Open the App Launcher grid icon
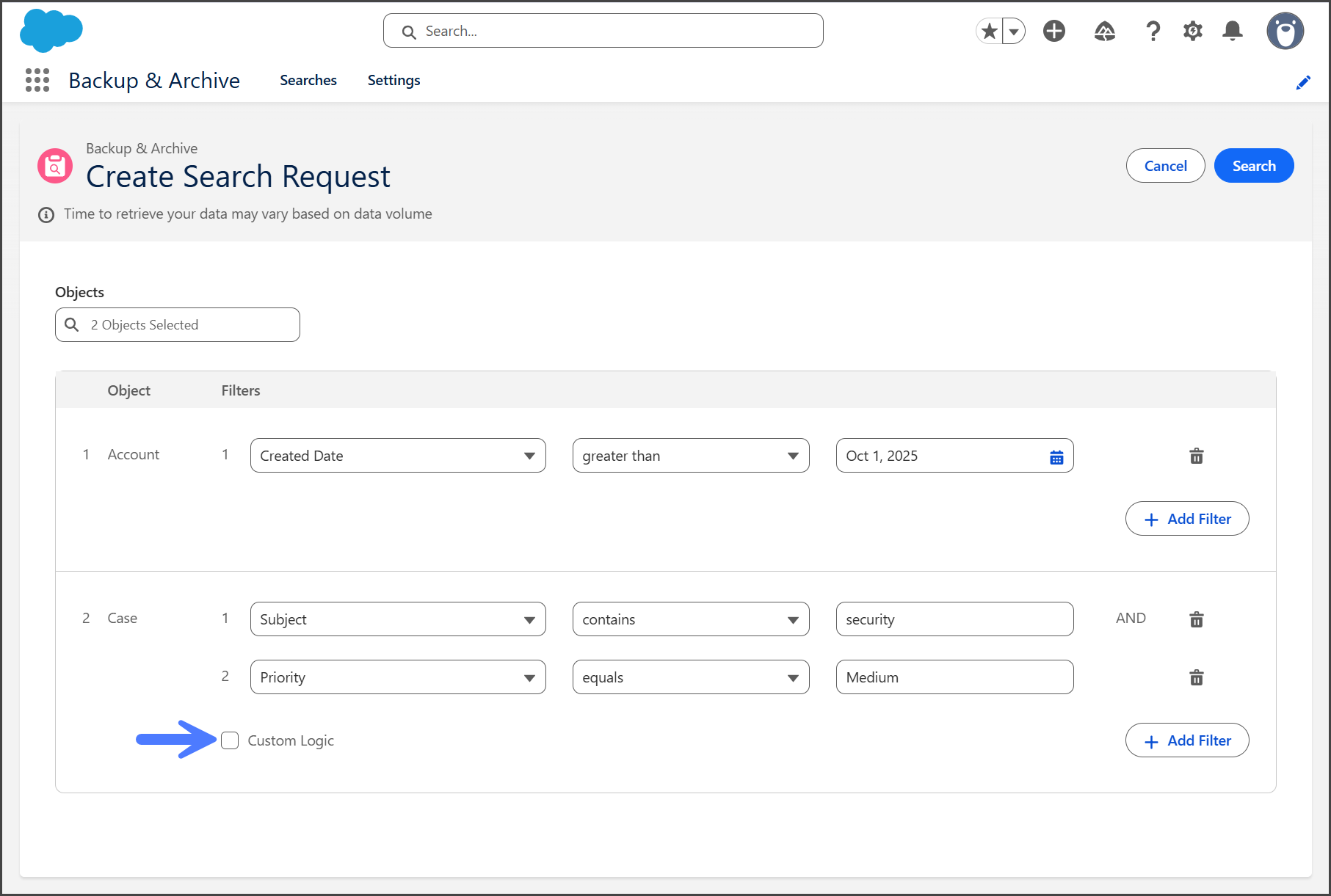This screenshot has height=896, width=1331. (37, 80)
